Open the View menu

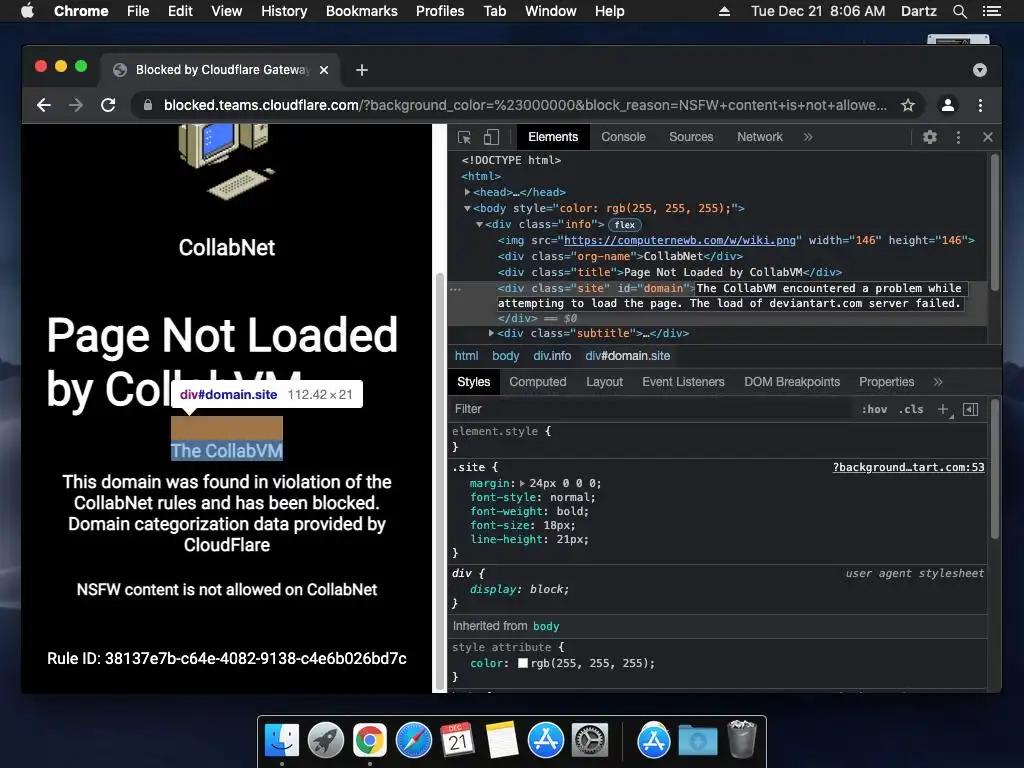pos(227,11)
